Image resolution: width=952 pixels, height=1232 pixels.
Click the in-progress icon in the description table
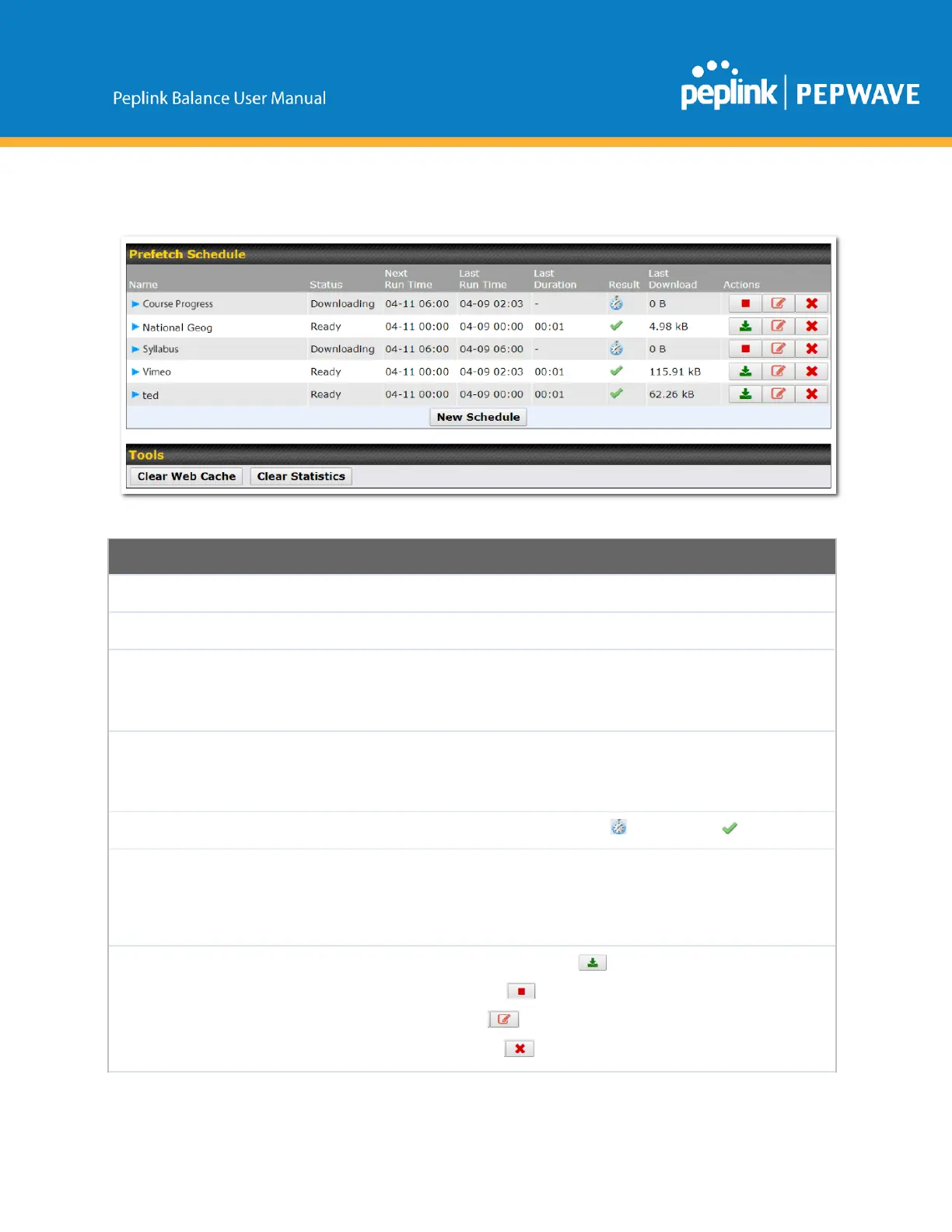pyautogui.click(x=618, y=827)
